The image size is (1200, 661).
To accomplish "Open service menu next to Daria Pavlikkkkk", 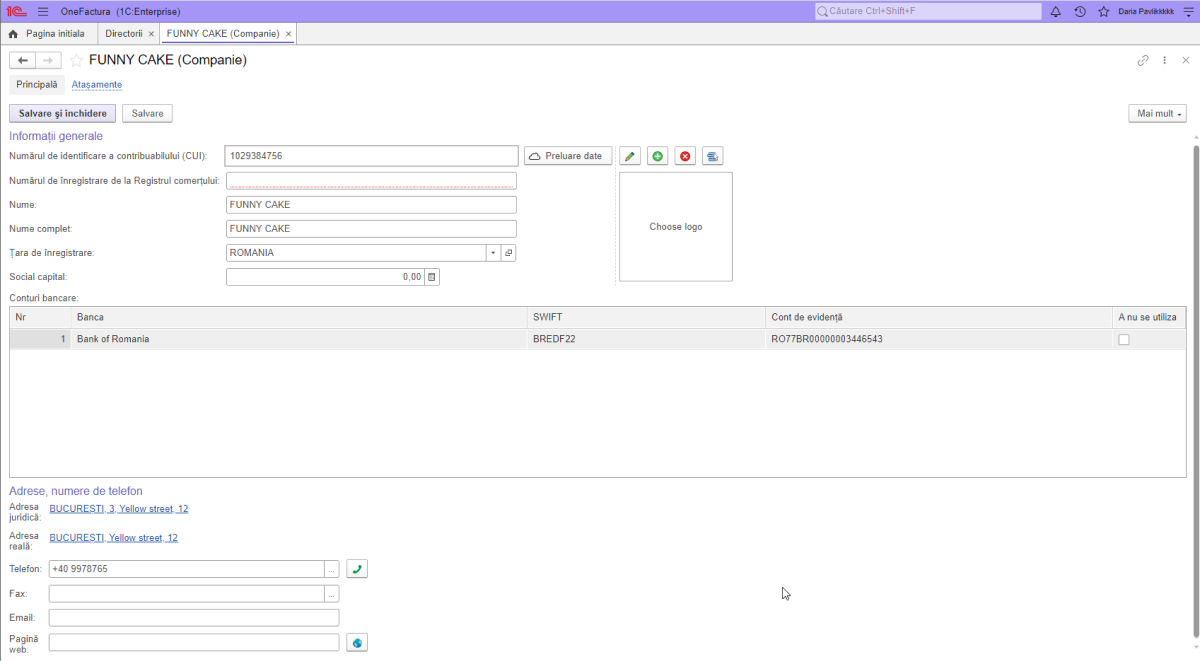I will coord(1189,11).
